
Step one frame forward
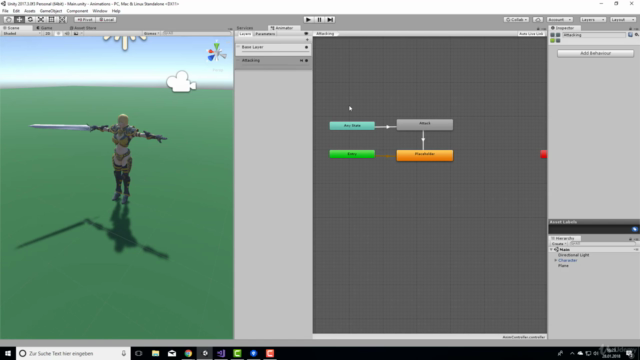pos(330,20)
